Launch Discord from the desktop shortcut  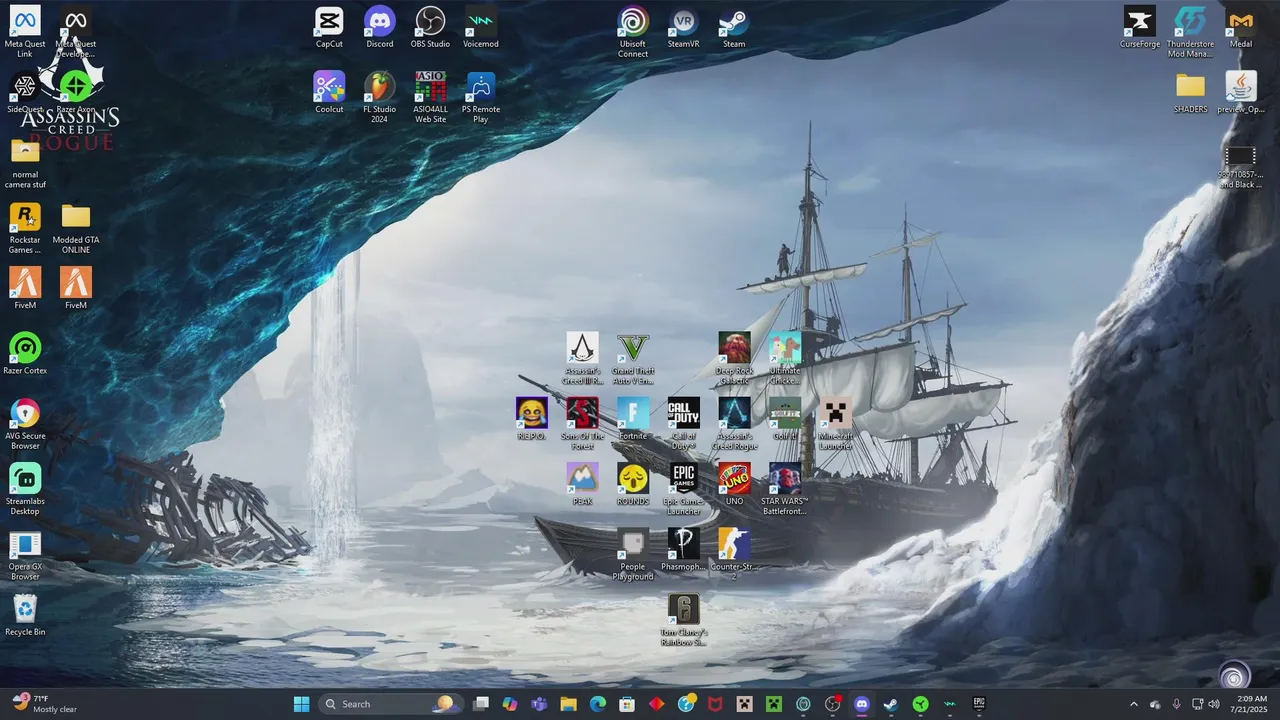380,28
